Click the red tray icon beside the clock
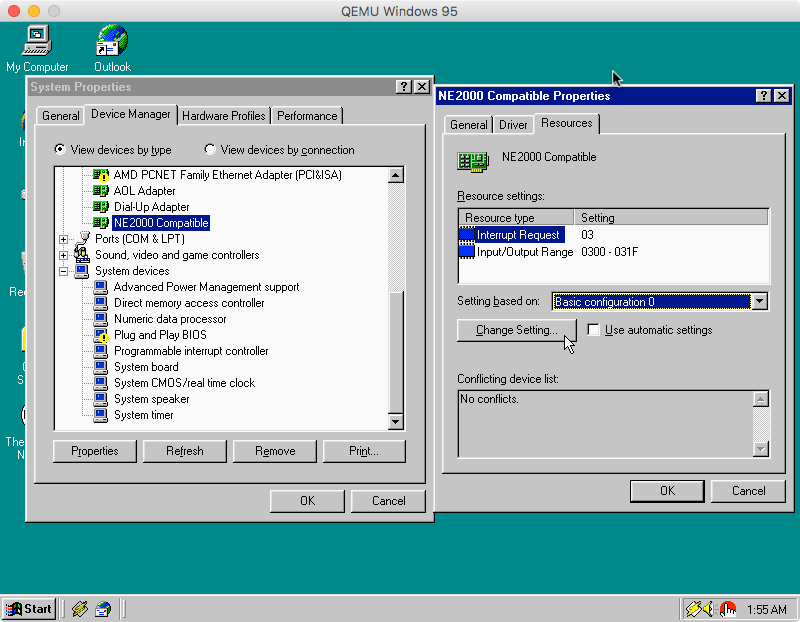Screen dimensions: 800x622 click(x=727, y=609)
